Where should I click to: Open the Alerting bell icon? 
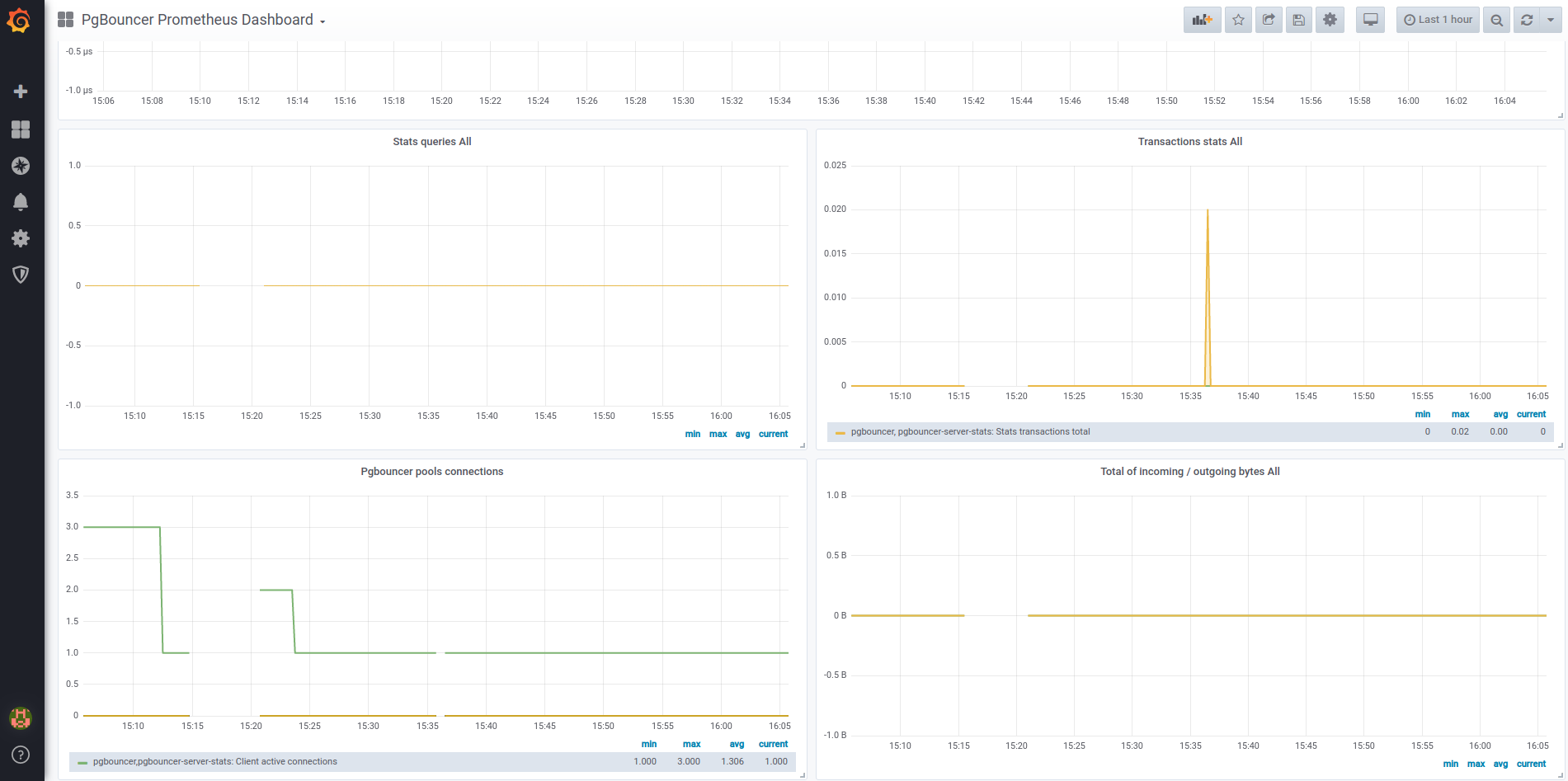[21, 202]
